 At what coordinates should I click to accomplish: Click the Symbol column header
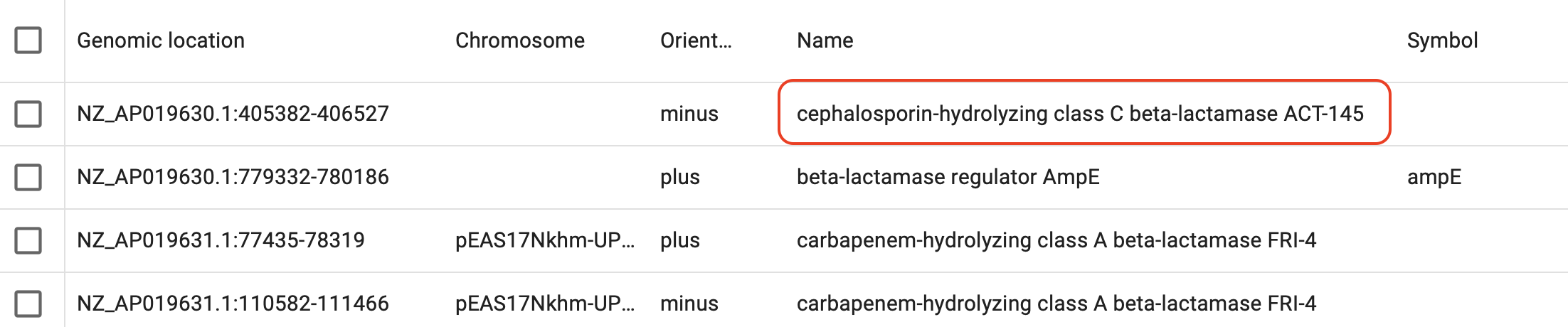(1442, 41)
